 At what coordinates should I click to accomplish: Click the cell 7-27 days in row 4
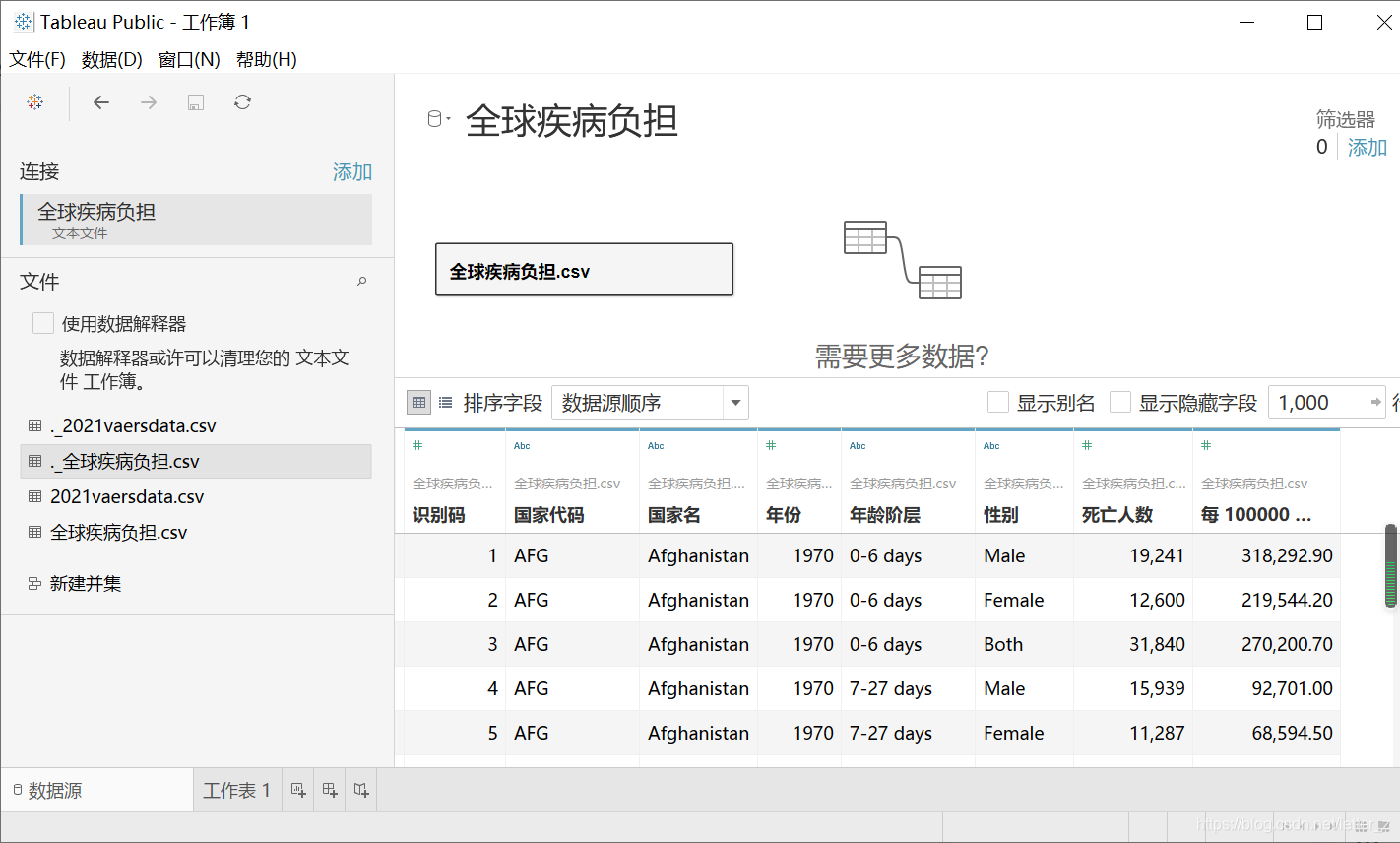pos(908,689)
